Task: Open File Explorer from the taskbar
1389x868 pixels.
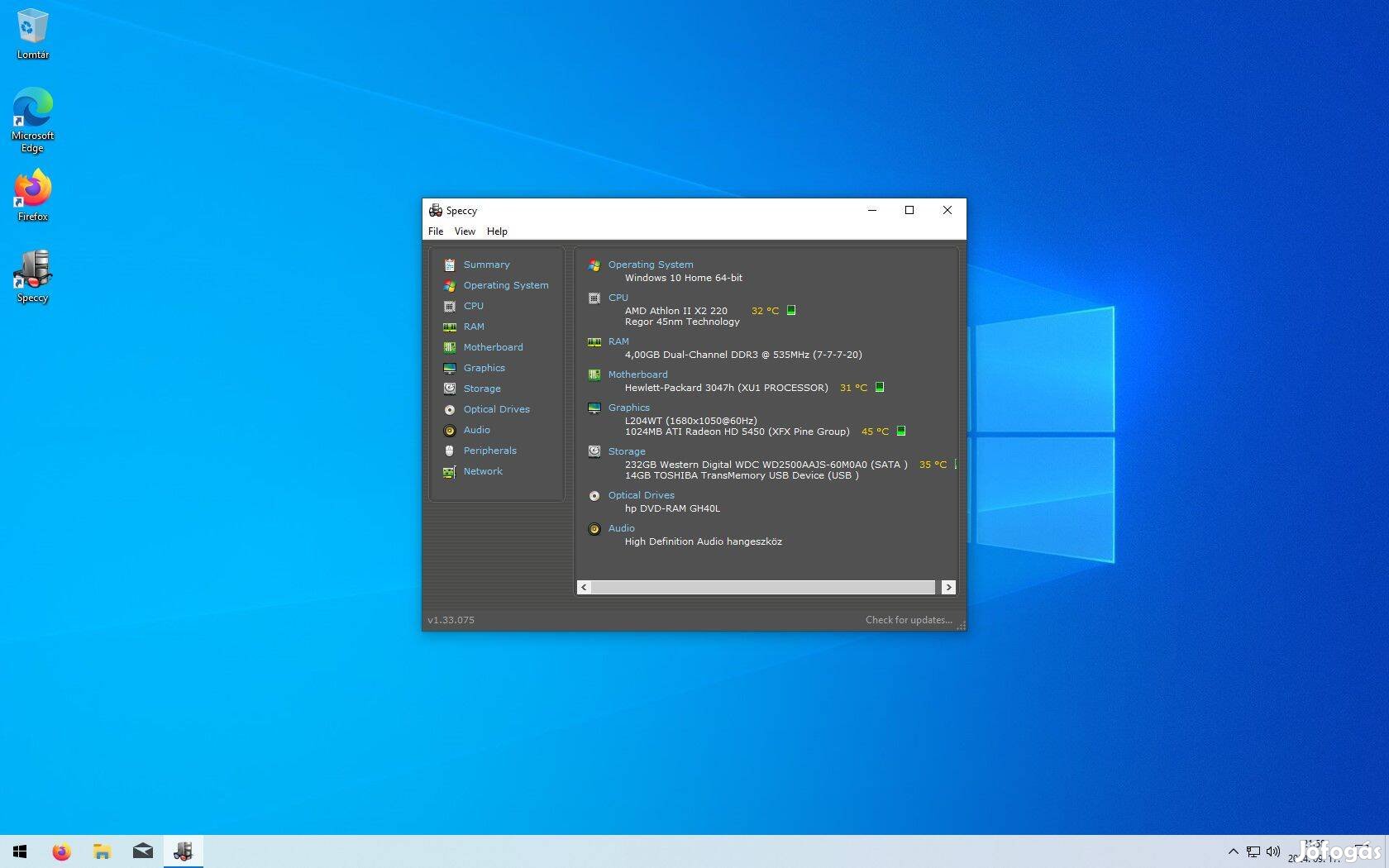Action: pyautogui.click(x=102, y=851)
